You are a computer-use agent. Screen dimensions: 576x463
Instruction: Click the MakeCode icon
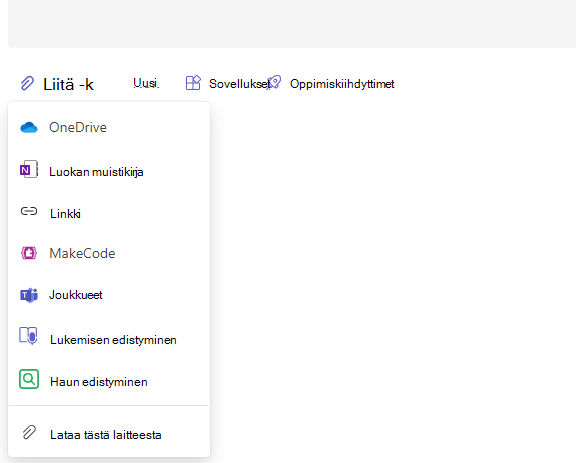29,253
